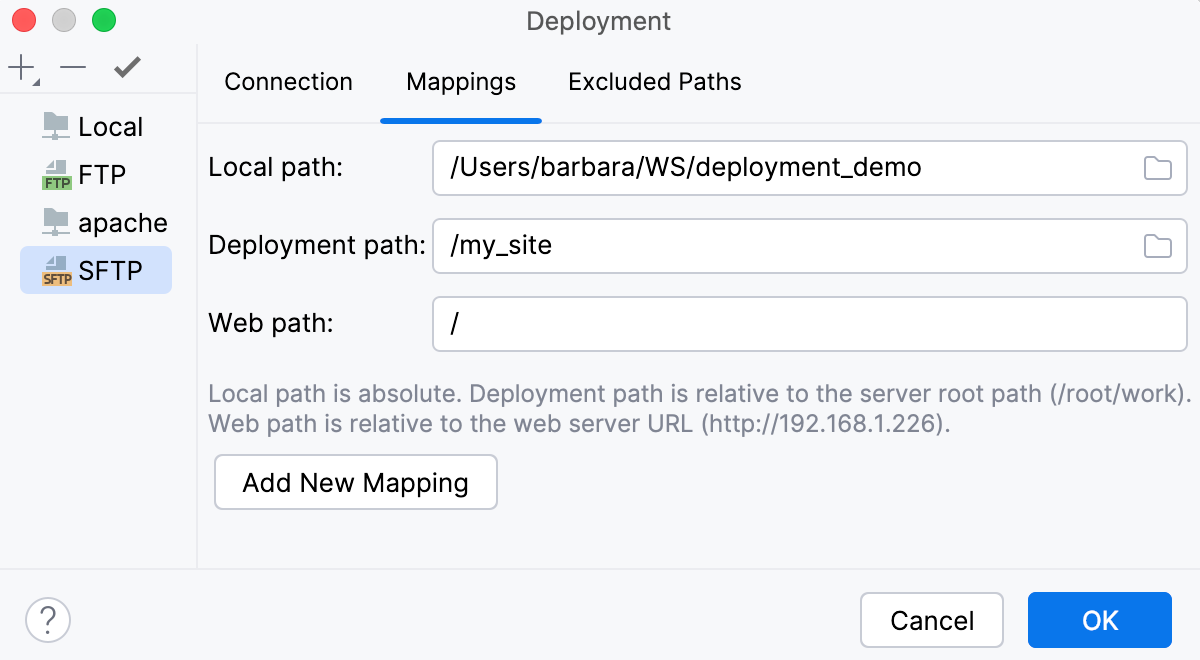Click the green maximize traffic light
1200x660 pixels.
coord(104,18)
